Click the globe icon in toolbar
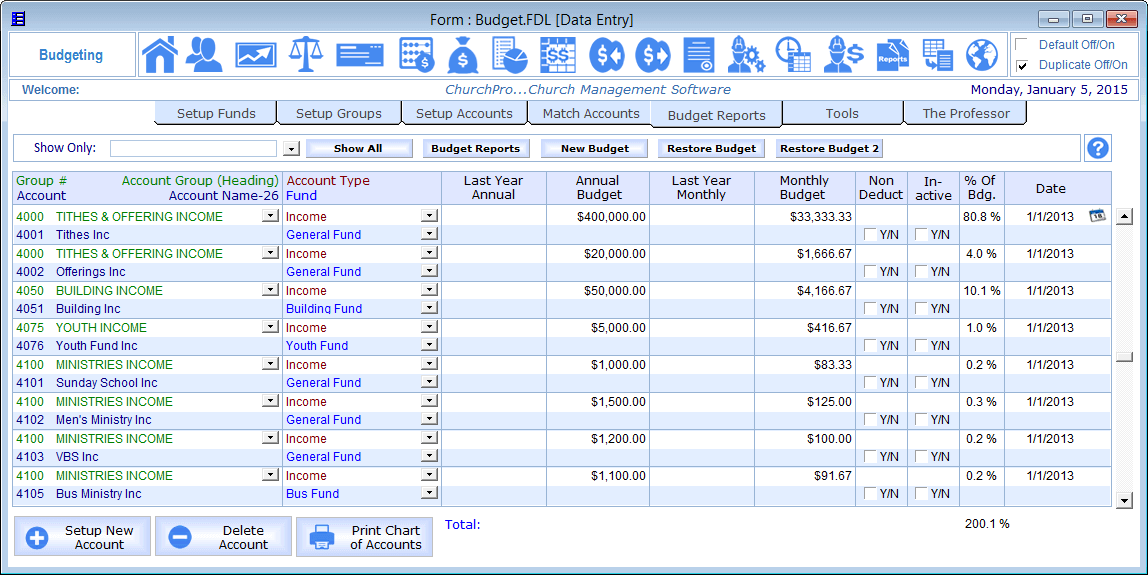 click(983, 55)
